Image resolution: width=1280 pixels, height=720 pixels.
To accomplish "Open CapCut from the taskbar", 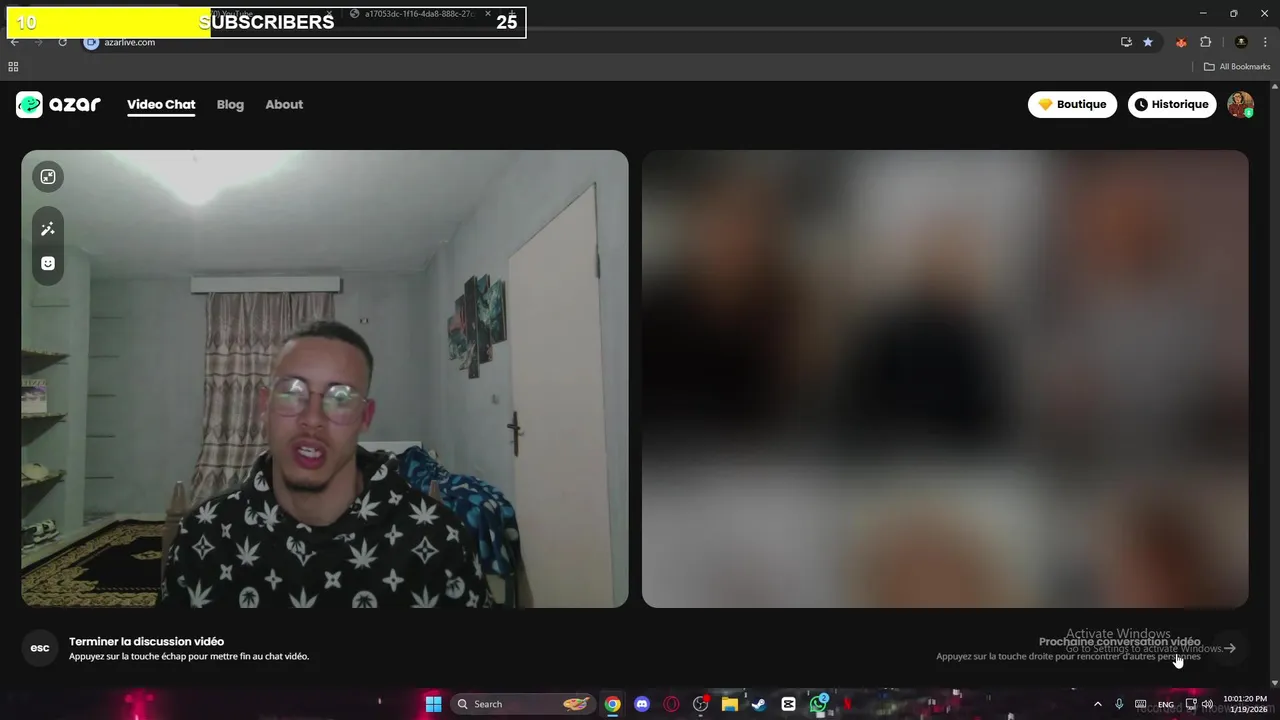I will 788,704.
